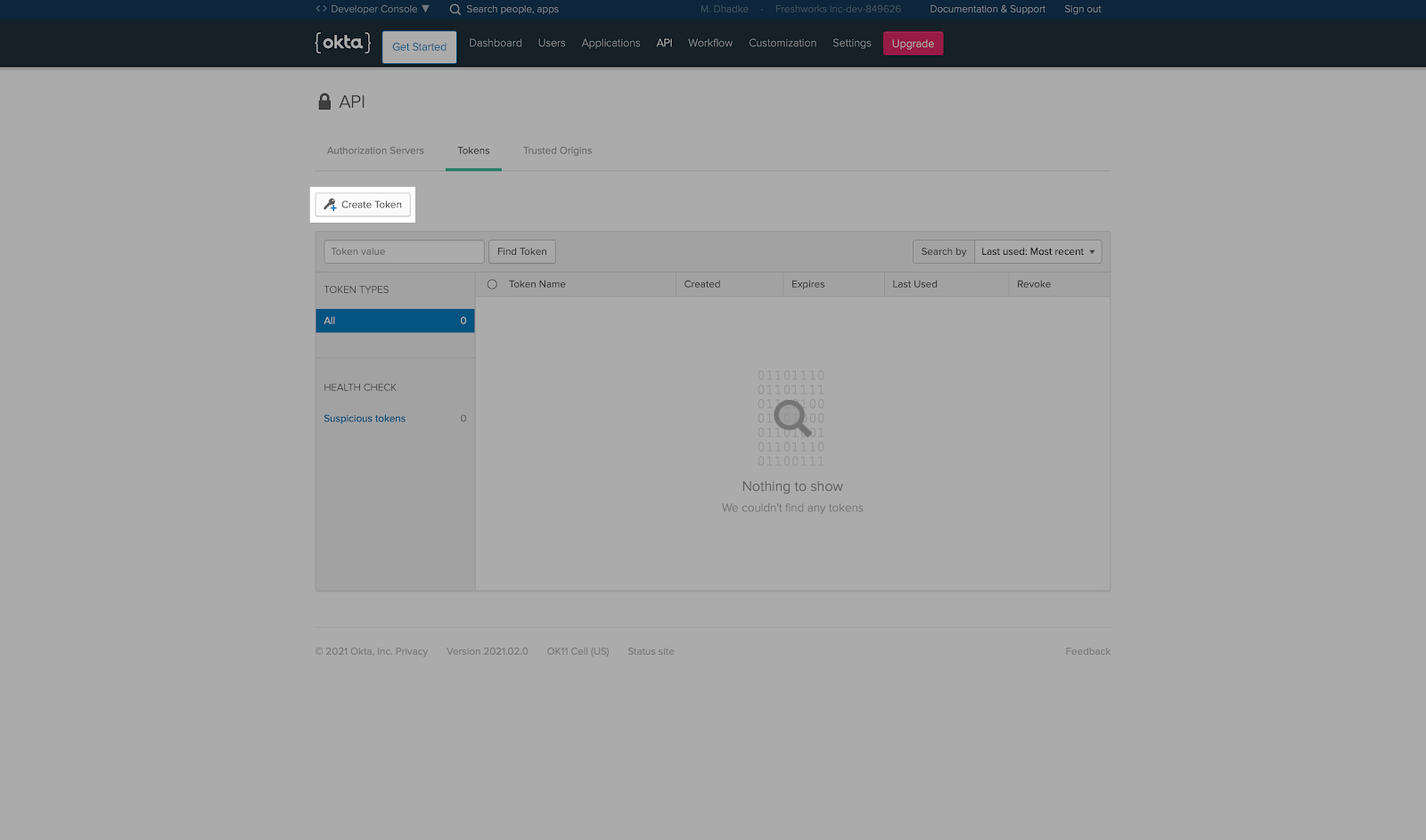Click the Upgrade button
Image resolution: width=1426 pixels, height=840 pixels.
(x=913, y=44)
